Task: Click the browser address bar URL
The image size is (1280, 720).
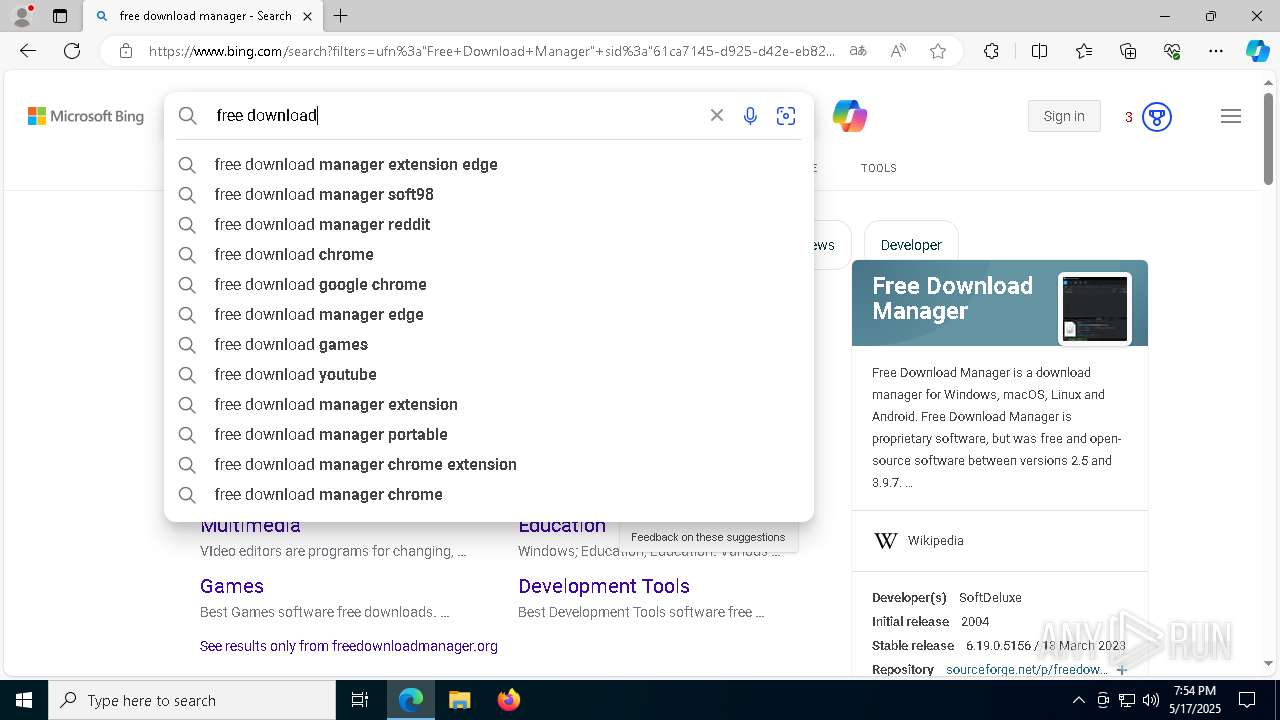Action: point(491,51)
